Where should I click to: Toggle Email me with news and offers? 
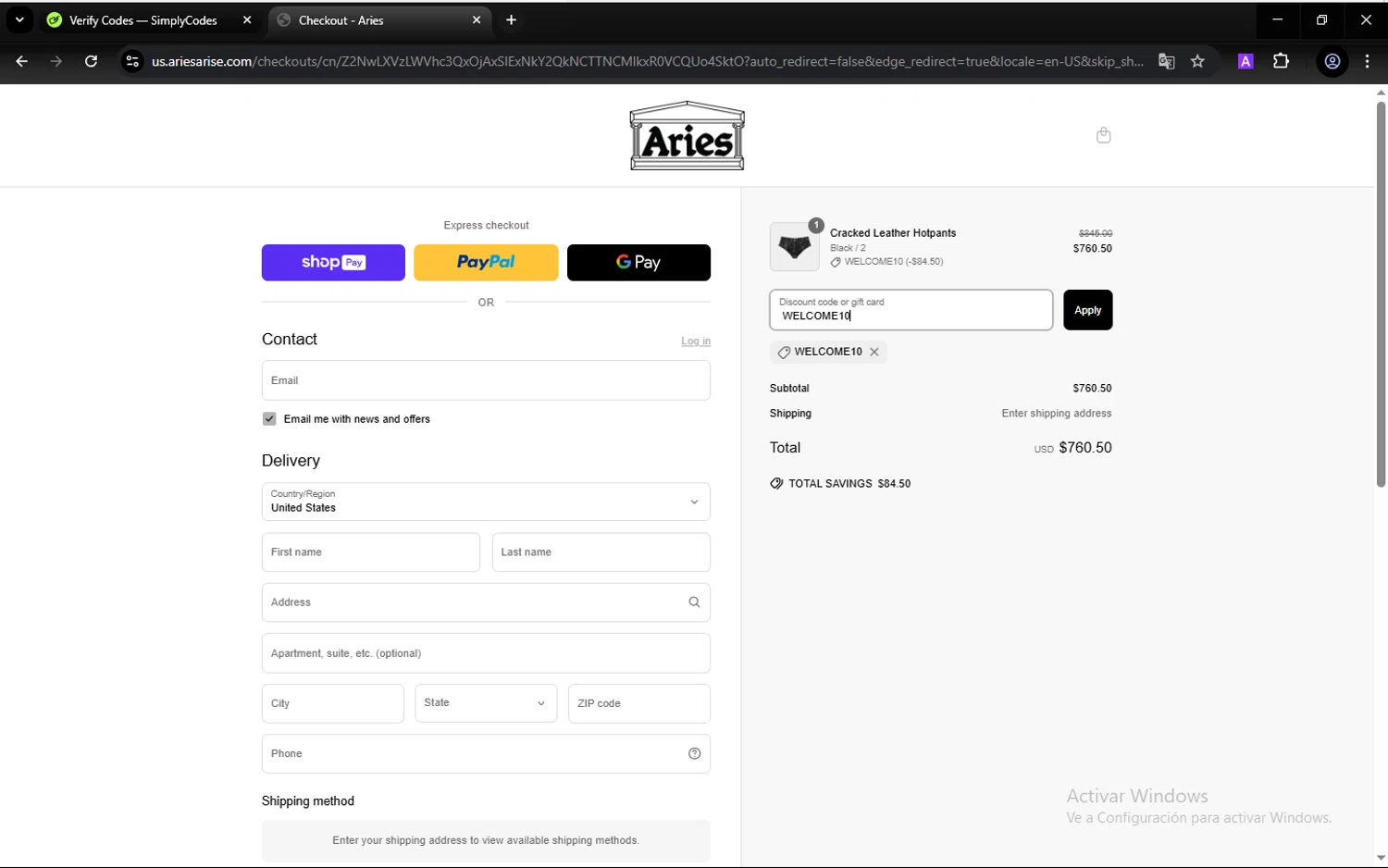(x=269, y=419)
